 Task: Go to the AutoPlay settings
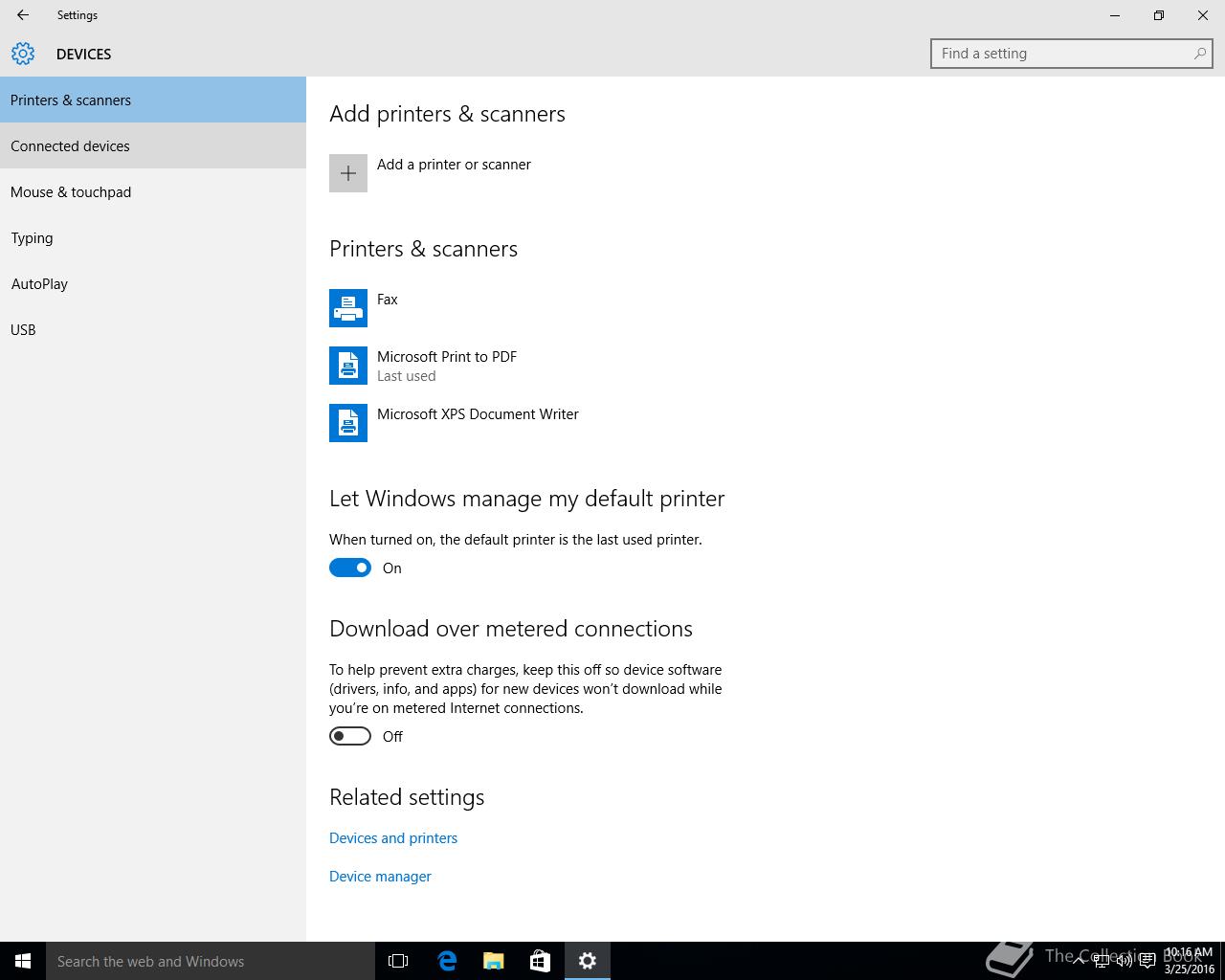39,284
